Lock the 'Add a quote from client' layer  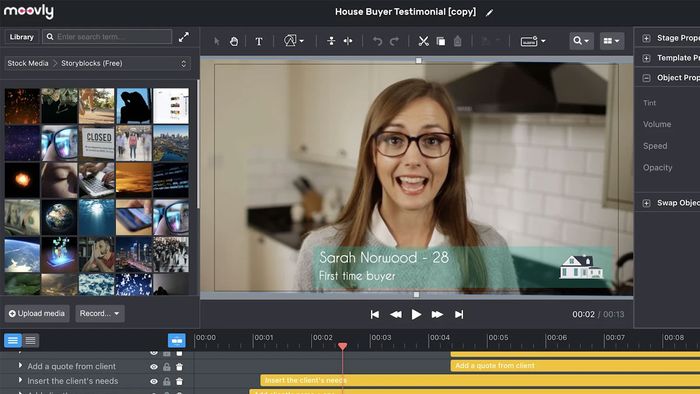click(x=167, y=367)
